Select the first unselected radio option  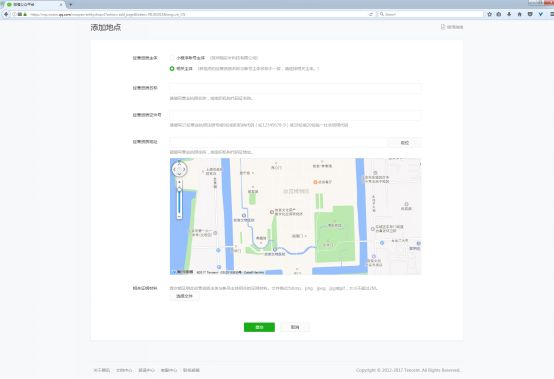[172, 58]
